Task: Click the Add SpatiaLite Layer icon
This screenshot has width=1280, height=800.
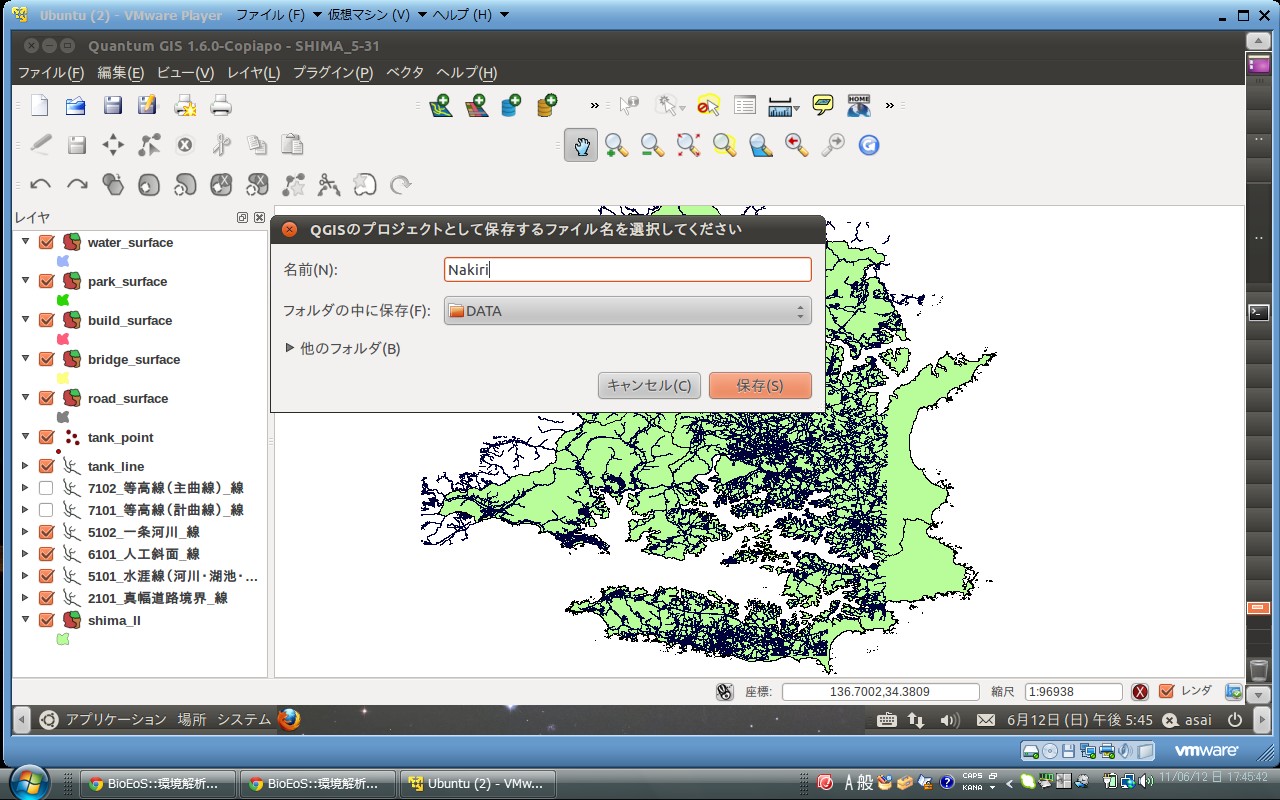Action: point(547,105)
